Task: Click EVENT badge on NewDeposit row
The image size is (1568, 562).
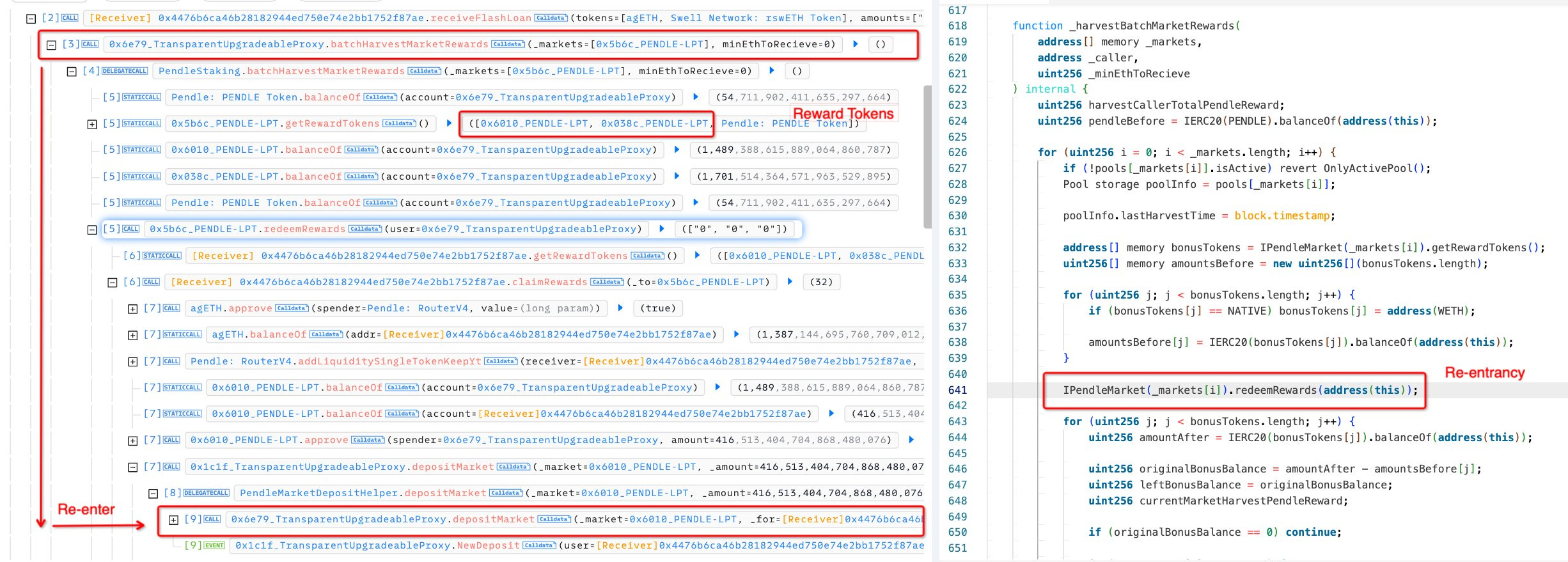Action: 214,545
